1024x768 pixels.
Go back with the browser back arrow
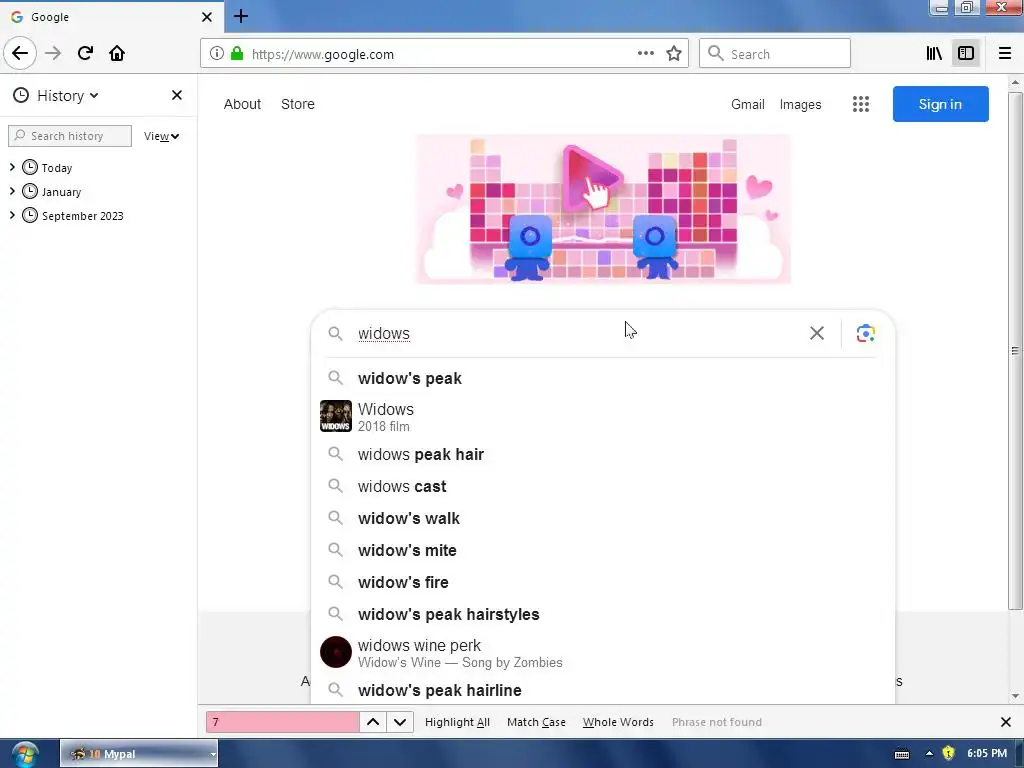click(x=20, y=53)
